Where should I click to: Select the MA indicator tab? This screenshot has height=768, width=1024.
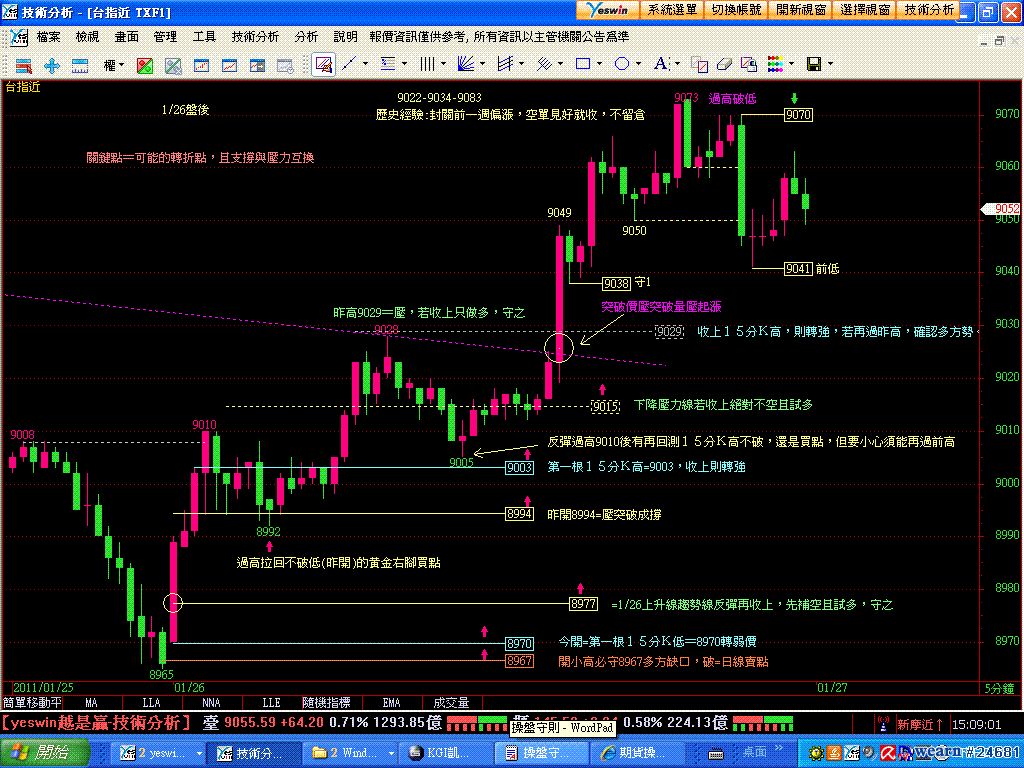coord(91,703)
